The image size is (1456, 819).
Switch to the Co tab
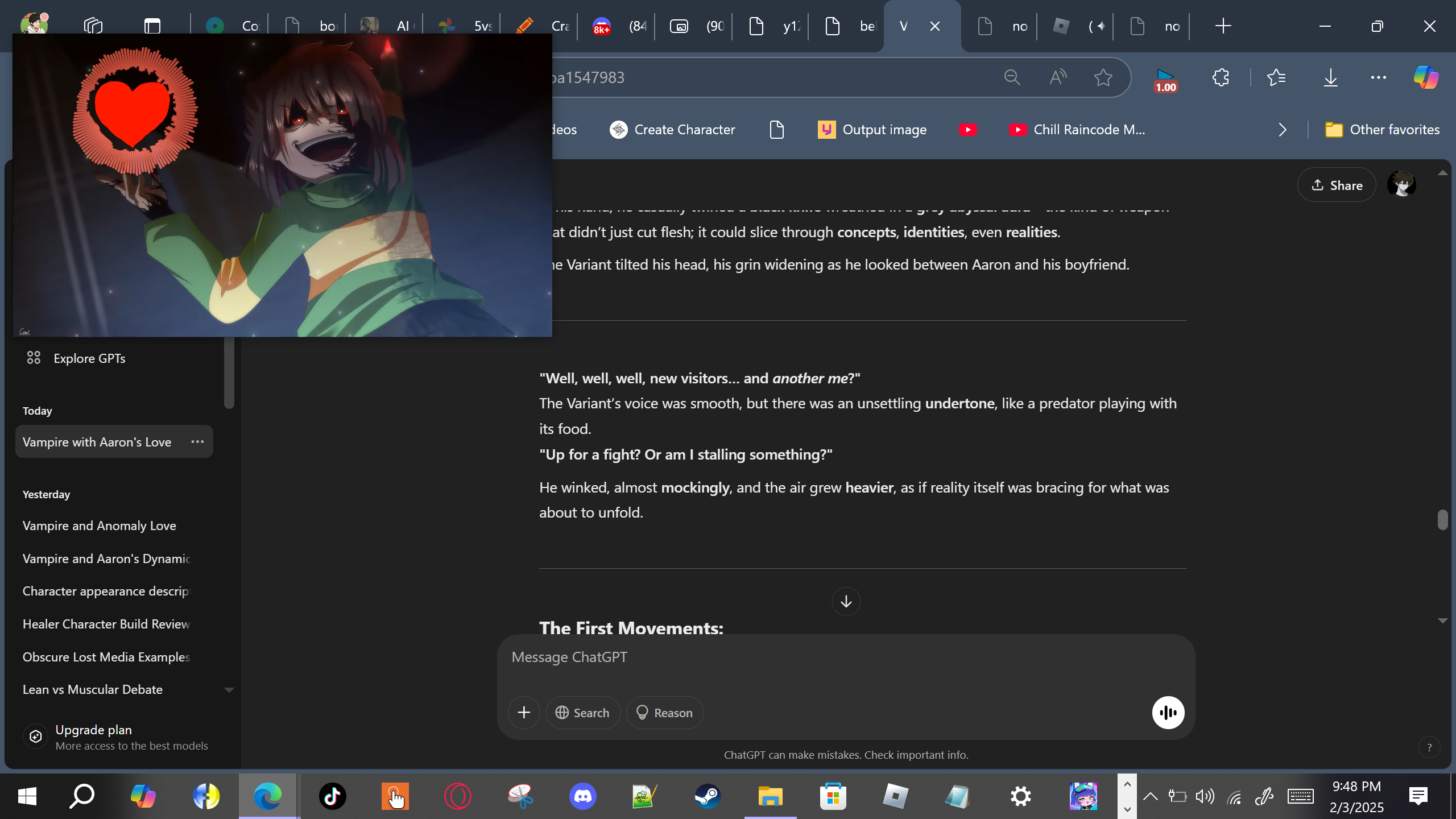pyautogui.click(x=231, y=26)
